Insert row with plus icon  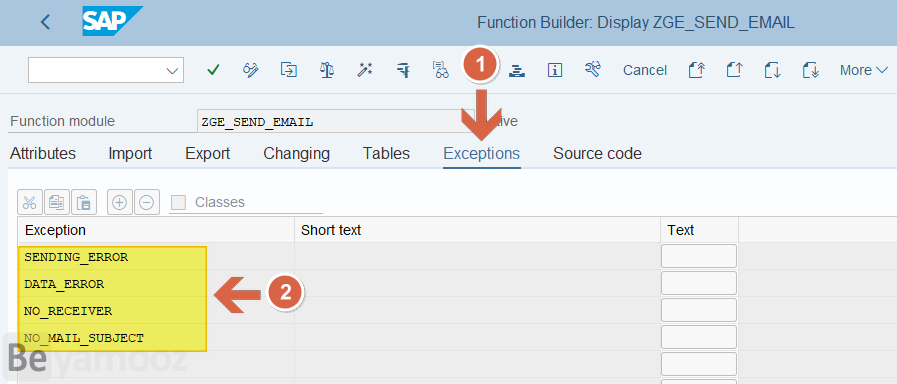(120, 202)
